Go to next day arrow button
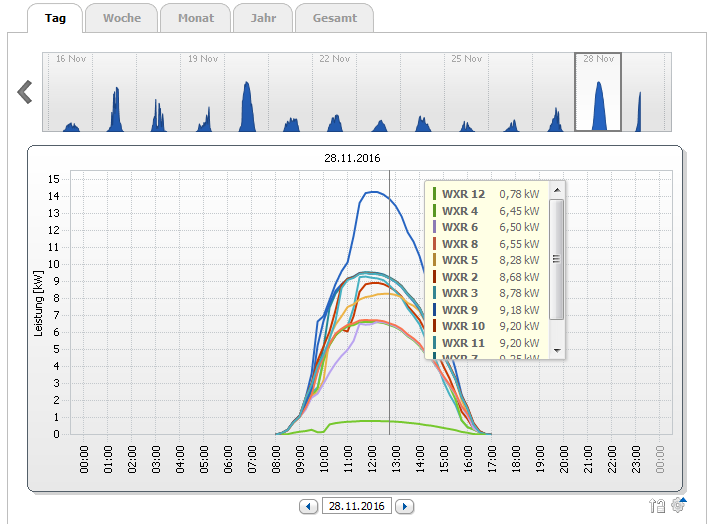This screenshot has height=524, width=711. 404,506
